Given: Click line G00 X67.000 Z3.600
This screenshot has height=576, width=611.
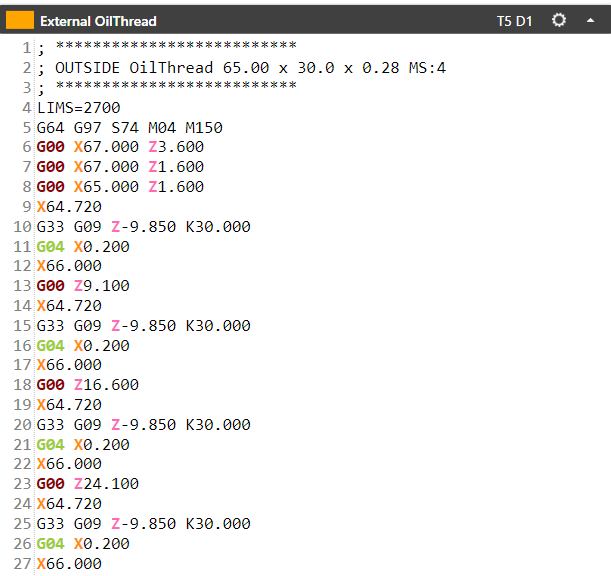Looking at the screenshot, I should [120, 147].
